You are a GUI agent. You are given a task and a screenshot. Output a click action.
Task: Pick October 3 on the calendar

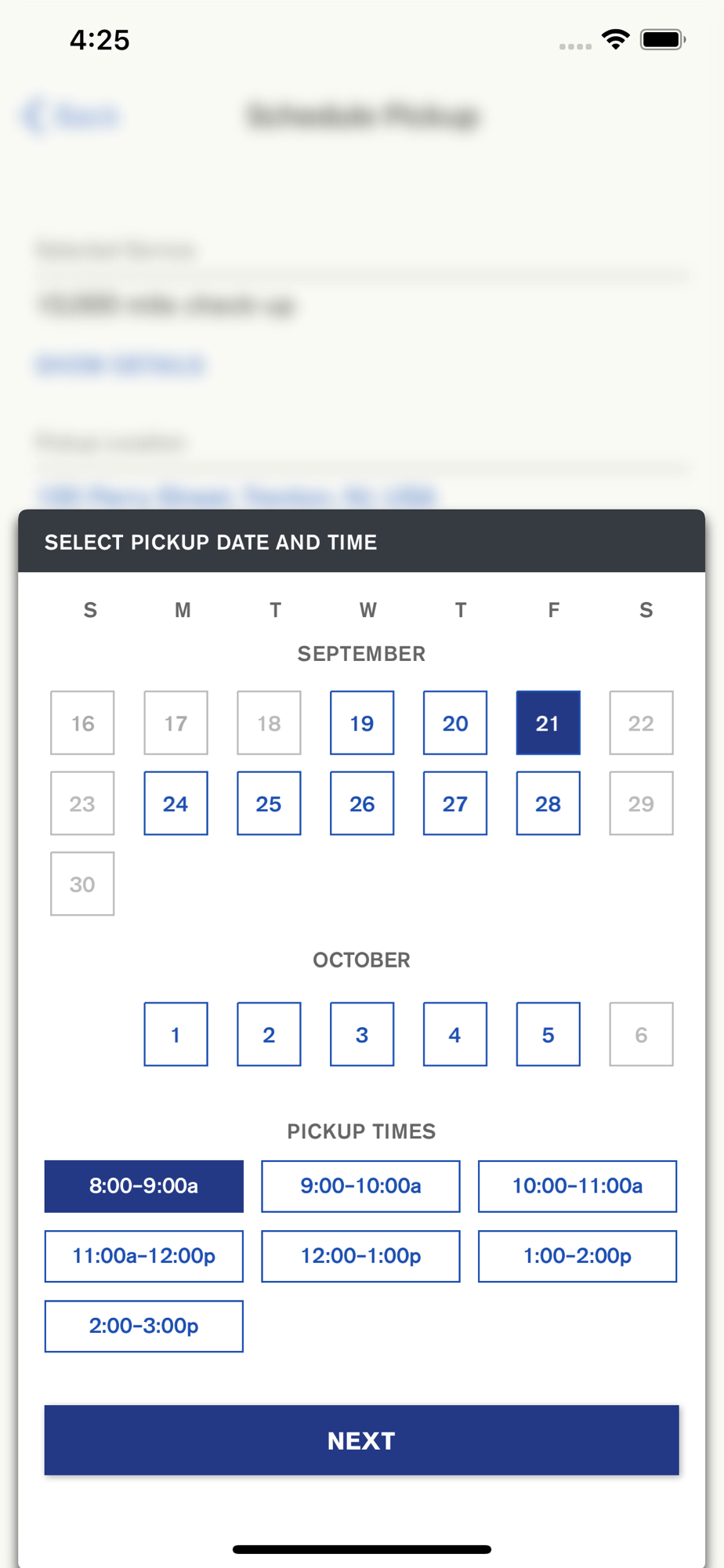coord(362,1034)
